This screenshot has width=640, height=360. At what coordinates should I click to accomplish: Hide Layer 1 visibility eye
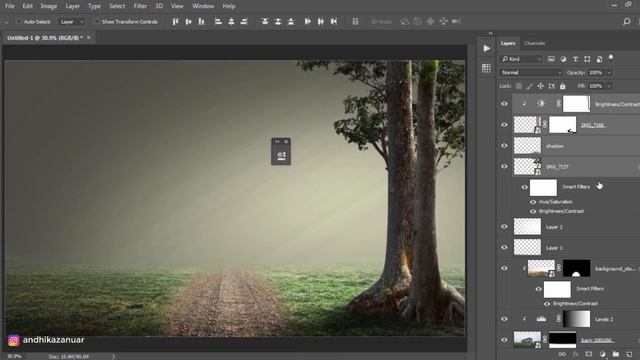504,247
